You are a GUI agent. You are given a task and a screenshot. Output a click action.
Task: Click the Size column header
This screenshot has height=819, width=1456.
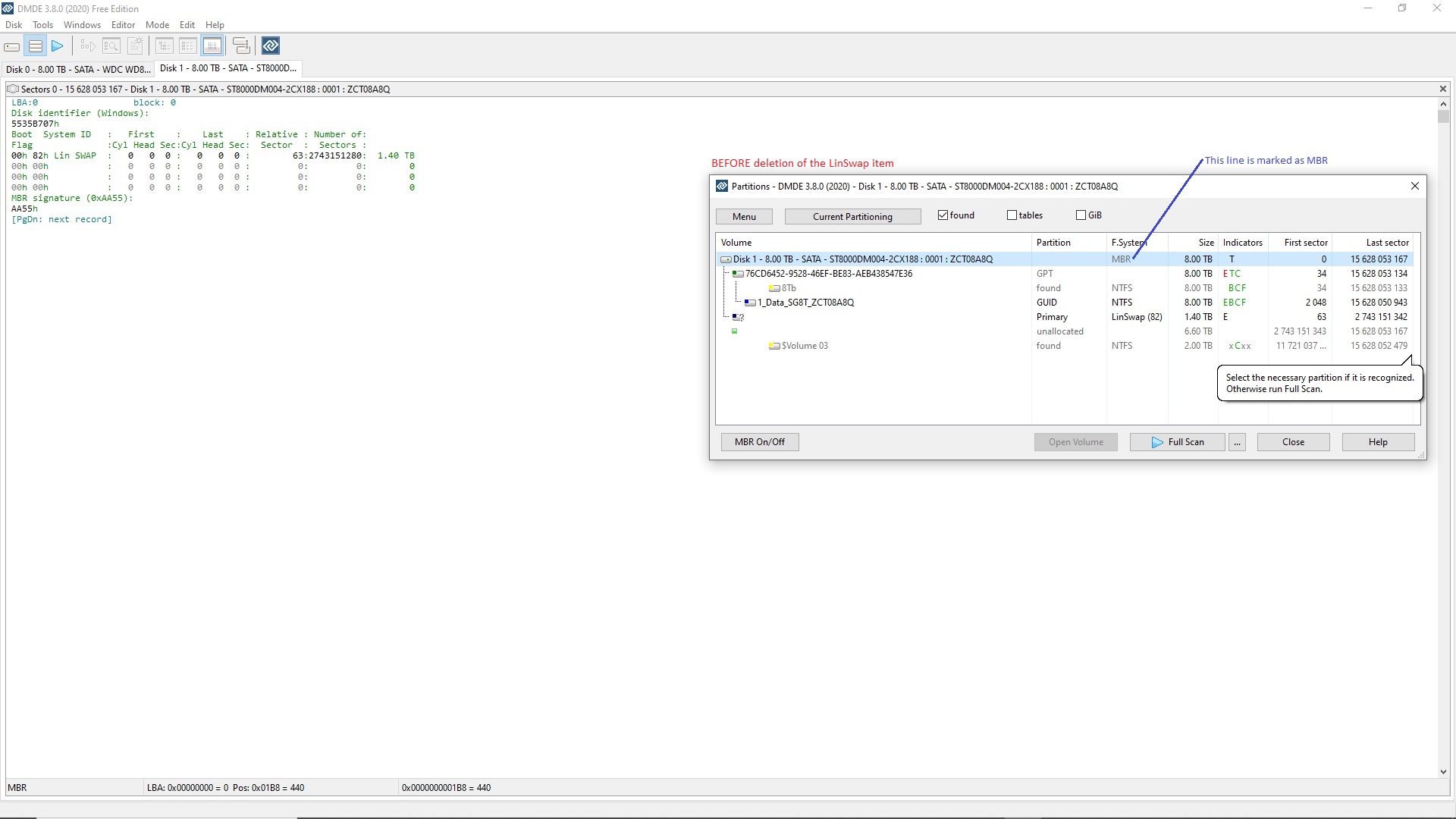point(1193,243)
